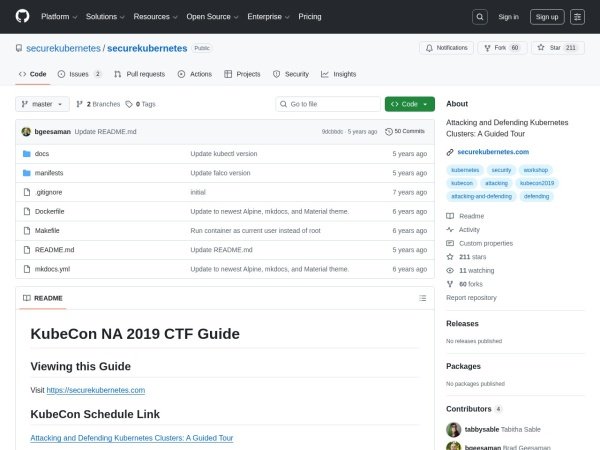Viewport: 600px width, 450px height.
Task: Click the fork icon beside 60 forks
Action: [x=450, y=284]
